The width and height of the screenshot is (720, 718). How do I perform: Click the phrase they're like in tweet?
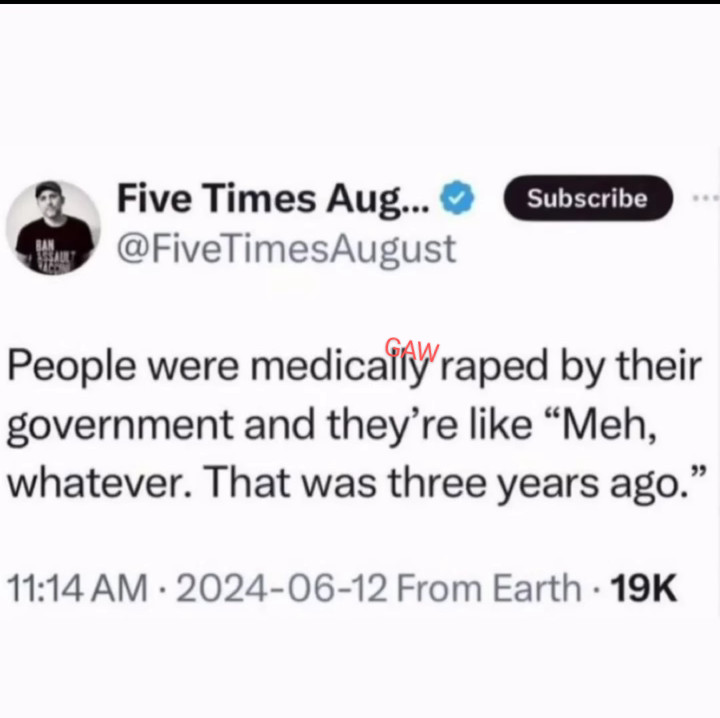[x=429, y=426]
